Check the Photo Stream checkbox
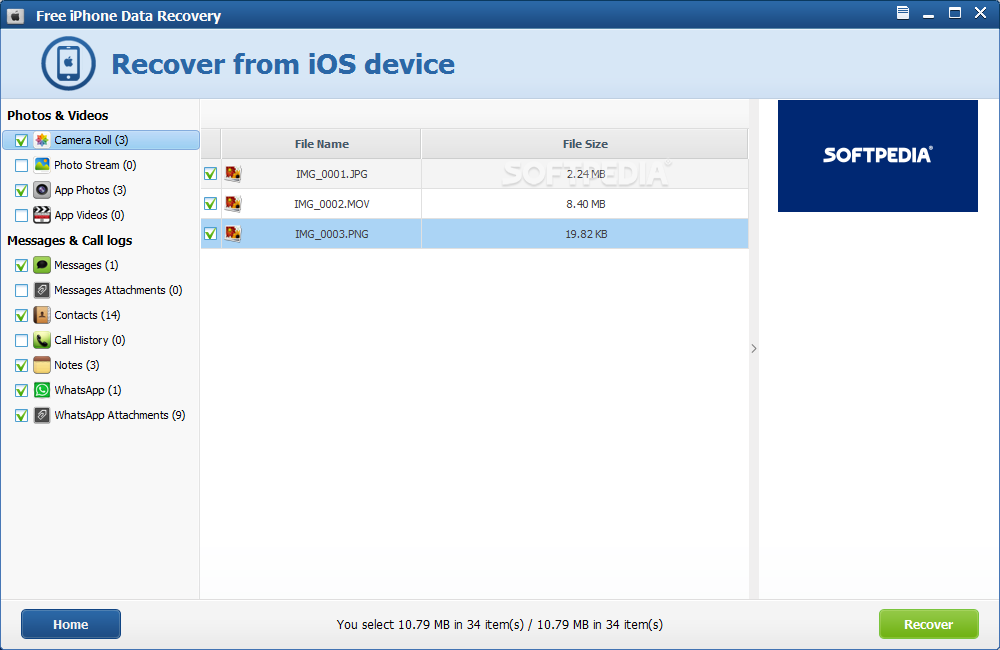This screenshot has width=1000, height=650. pyautogui.click(x=21, y=165)
